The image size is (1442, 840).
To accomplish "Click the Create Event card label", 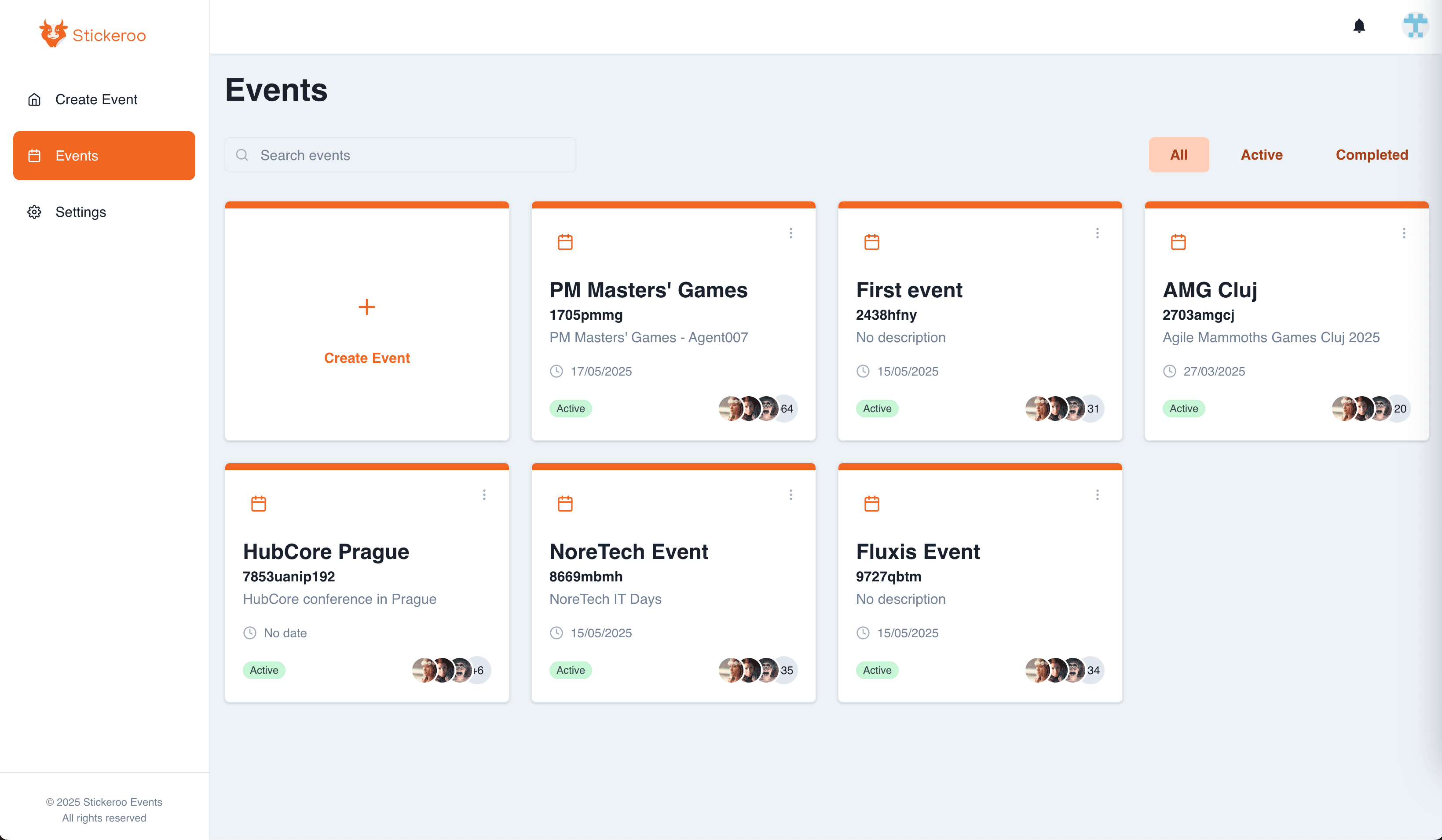I will point(367,358).
